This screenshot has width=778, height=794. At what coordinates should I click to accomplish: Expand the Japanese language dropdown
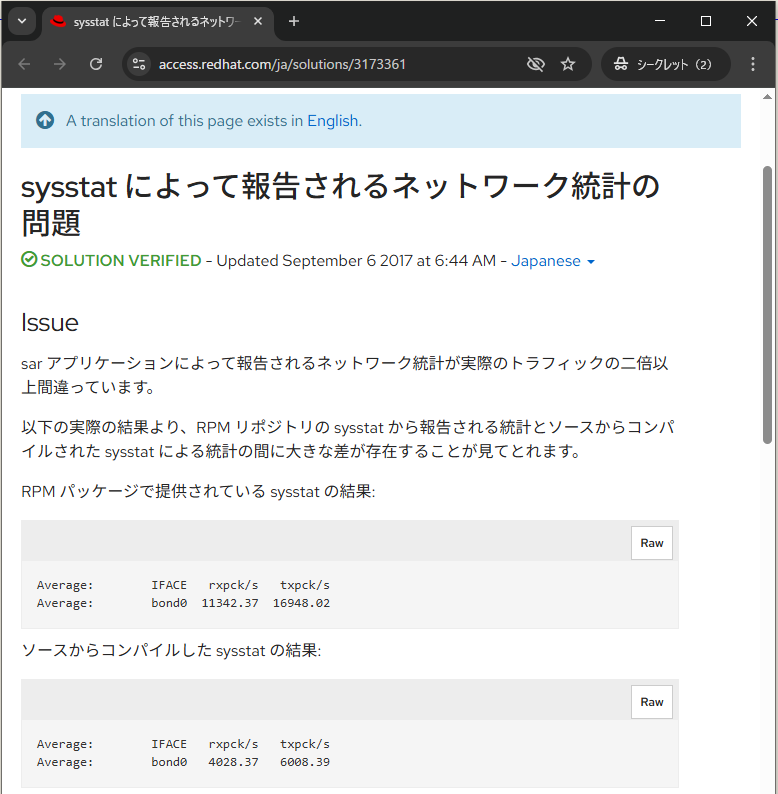click(553, 261)
